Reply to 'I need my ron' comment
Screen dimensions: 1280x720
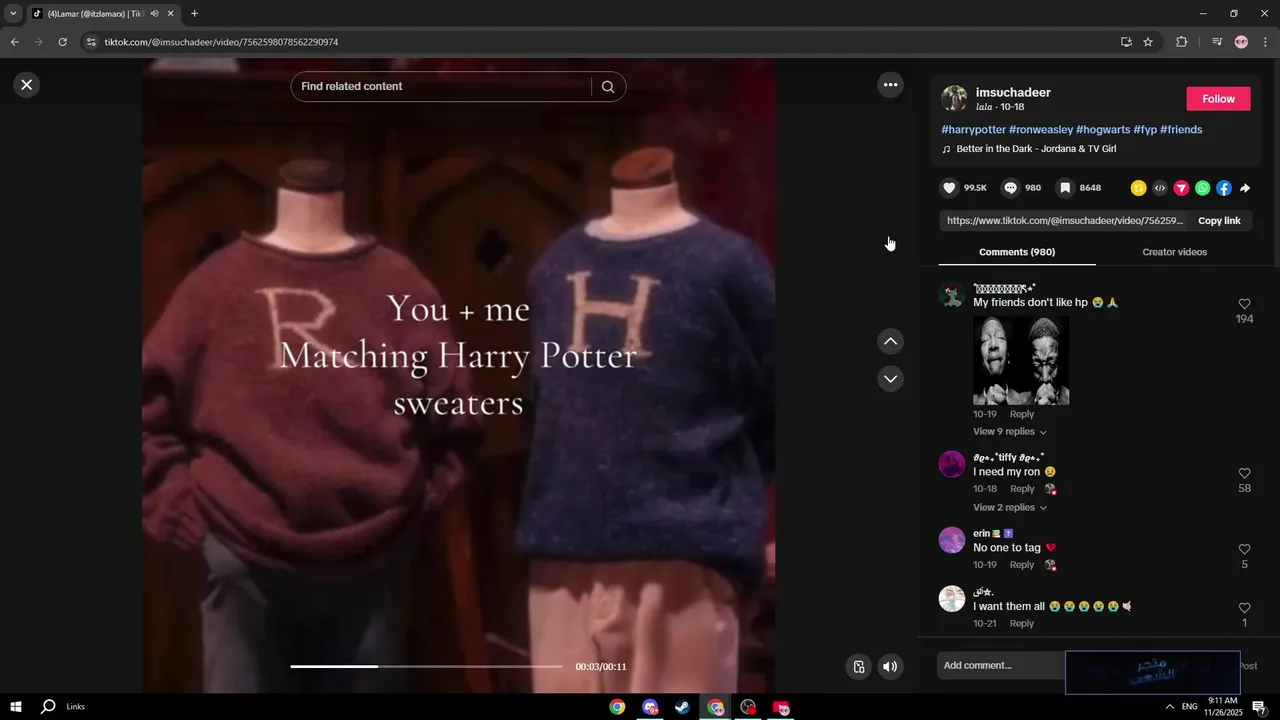point(1022,489)
